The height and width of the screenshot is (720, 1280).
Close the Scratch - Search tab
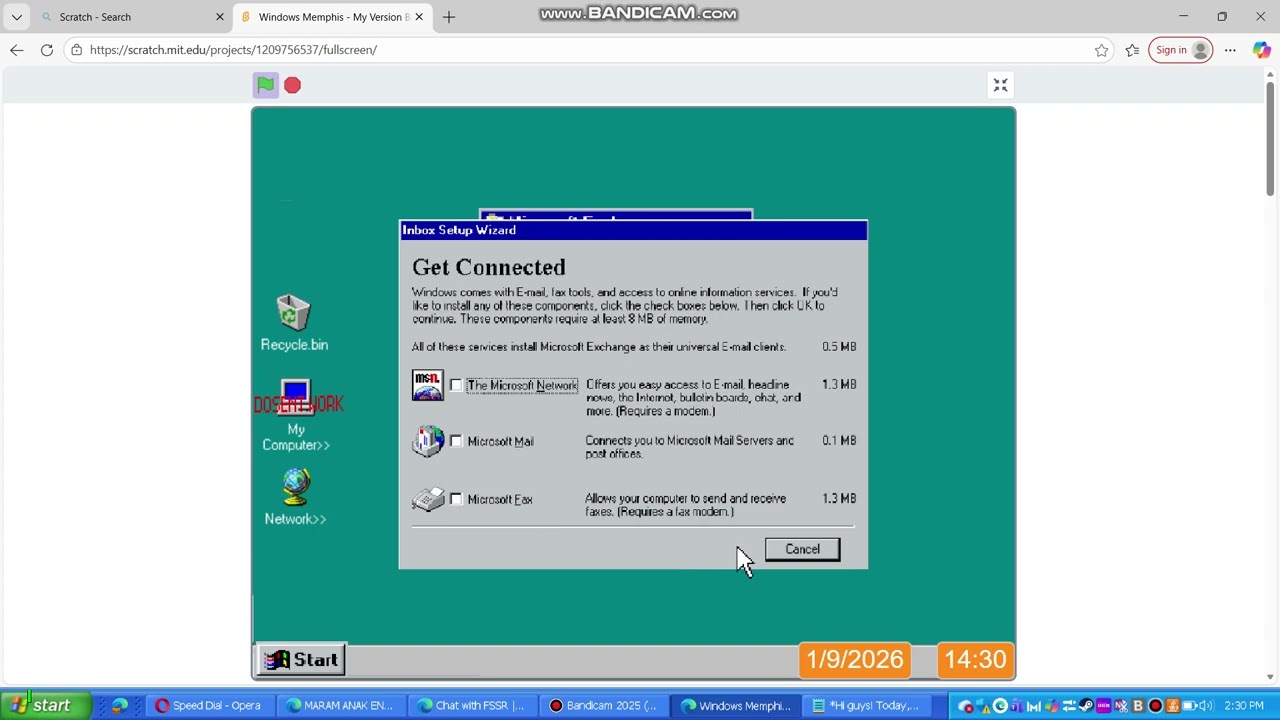click(x=220, y=17)
